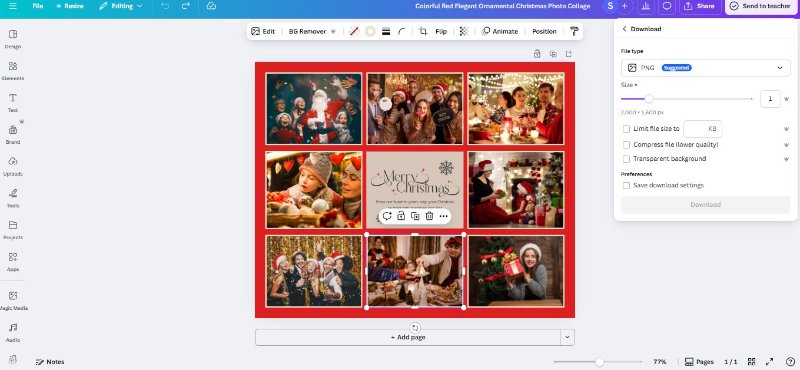Click the cloud save status icon
This screenshot has height=370, width=800.
[x=211, y=6]
